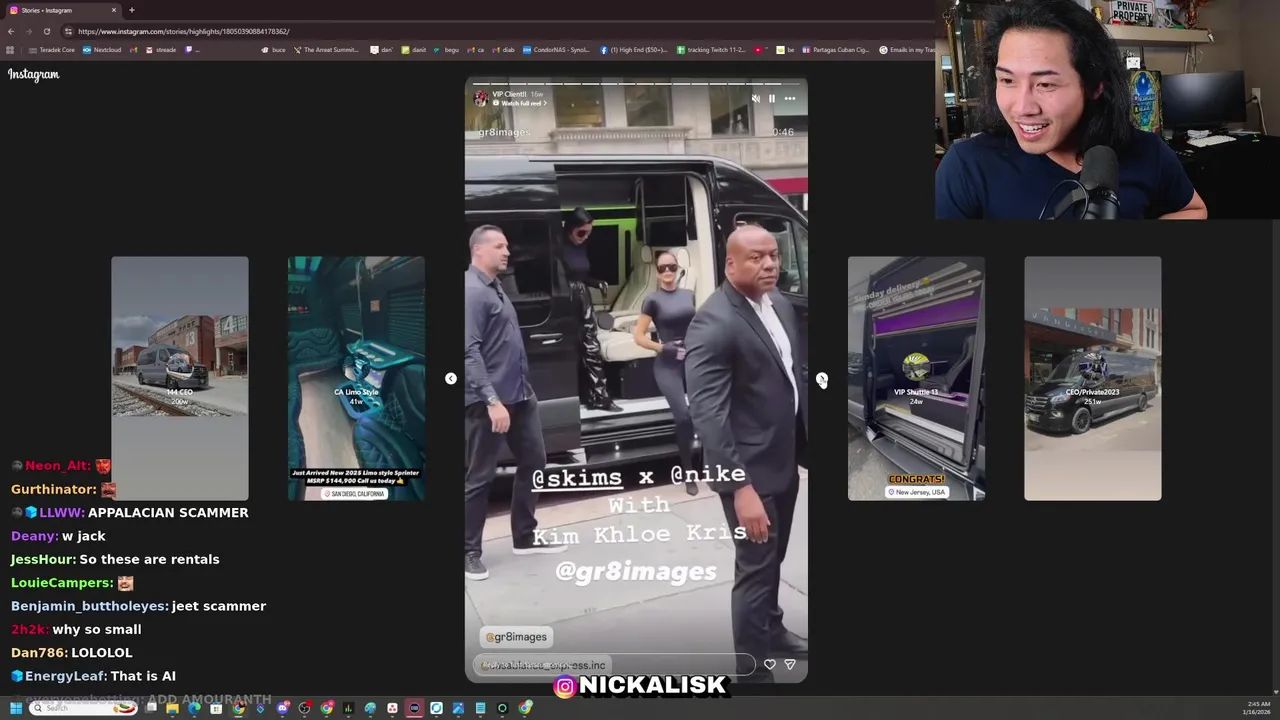The image size is (1280, 720).
Task: Open OBS Studio from the taskbar
Action: (x=305, y=708)
